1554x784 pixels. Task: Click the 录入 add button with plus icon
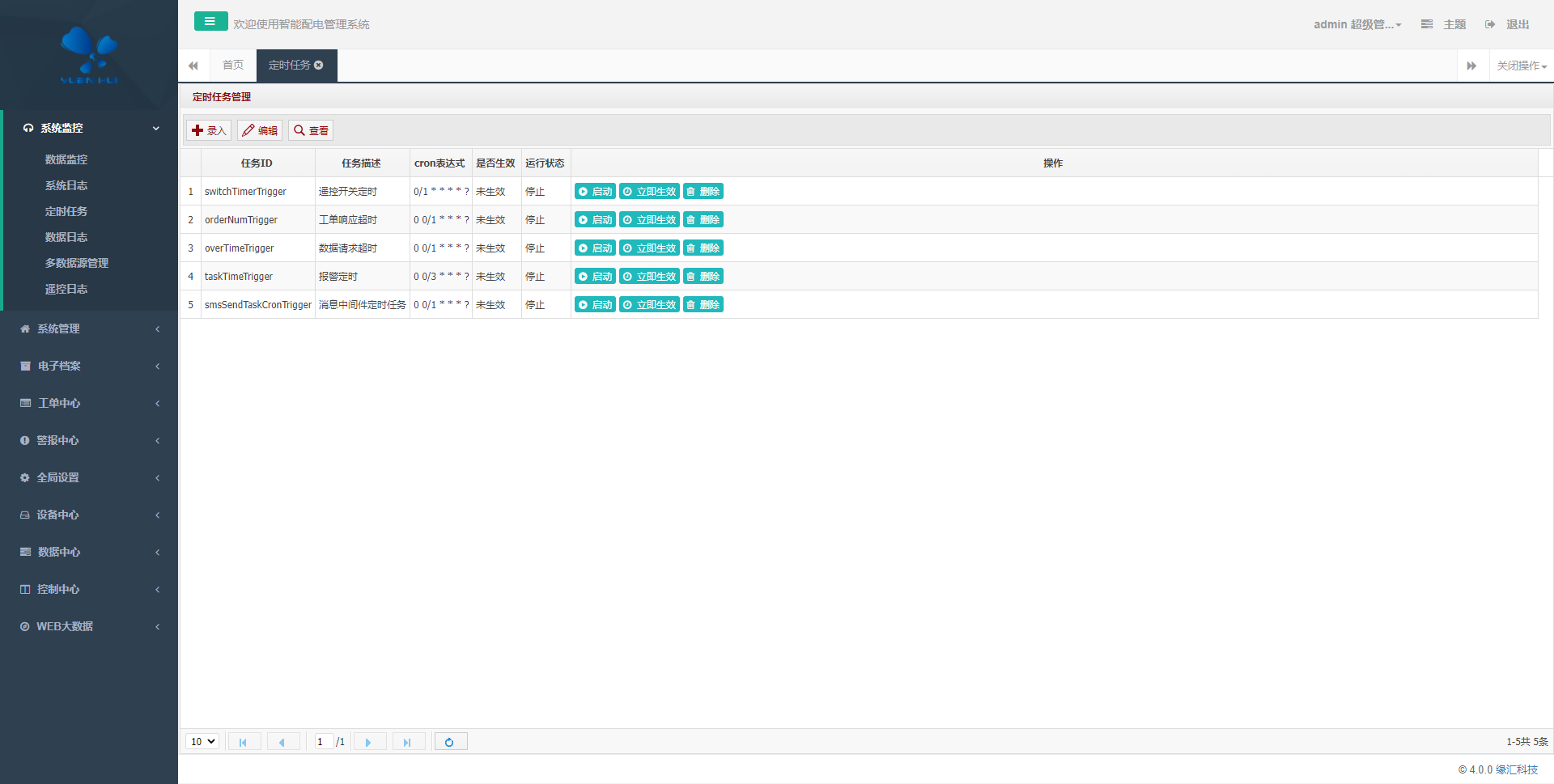click(209, 130)
